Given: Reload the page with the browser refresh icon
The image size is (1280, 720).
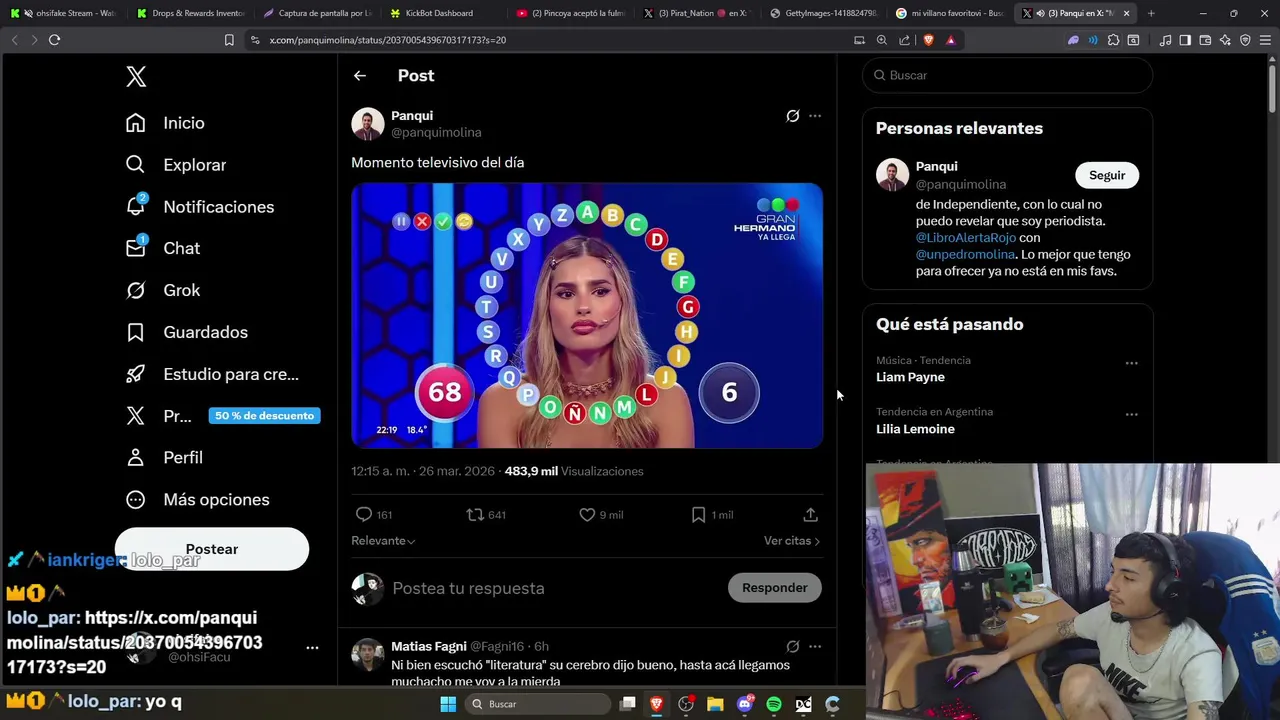Looking at the screenshot, I should (x=54, y=40).
